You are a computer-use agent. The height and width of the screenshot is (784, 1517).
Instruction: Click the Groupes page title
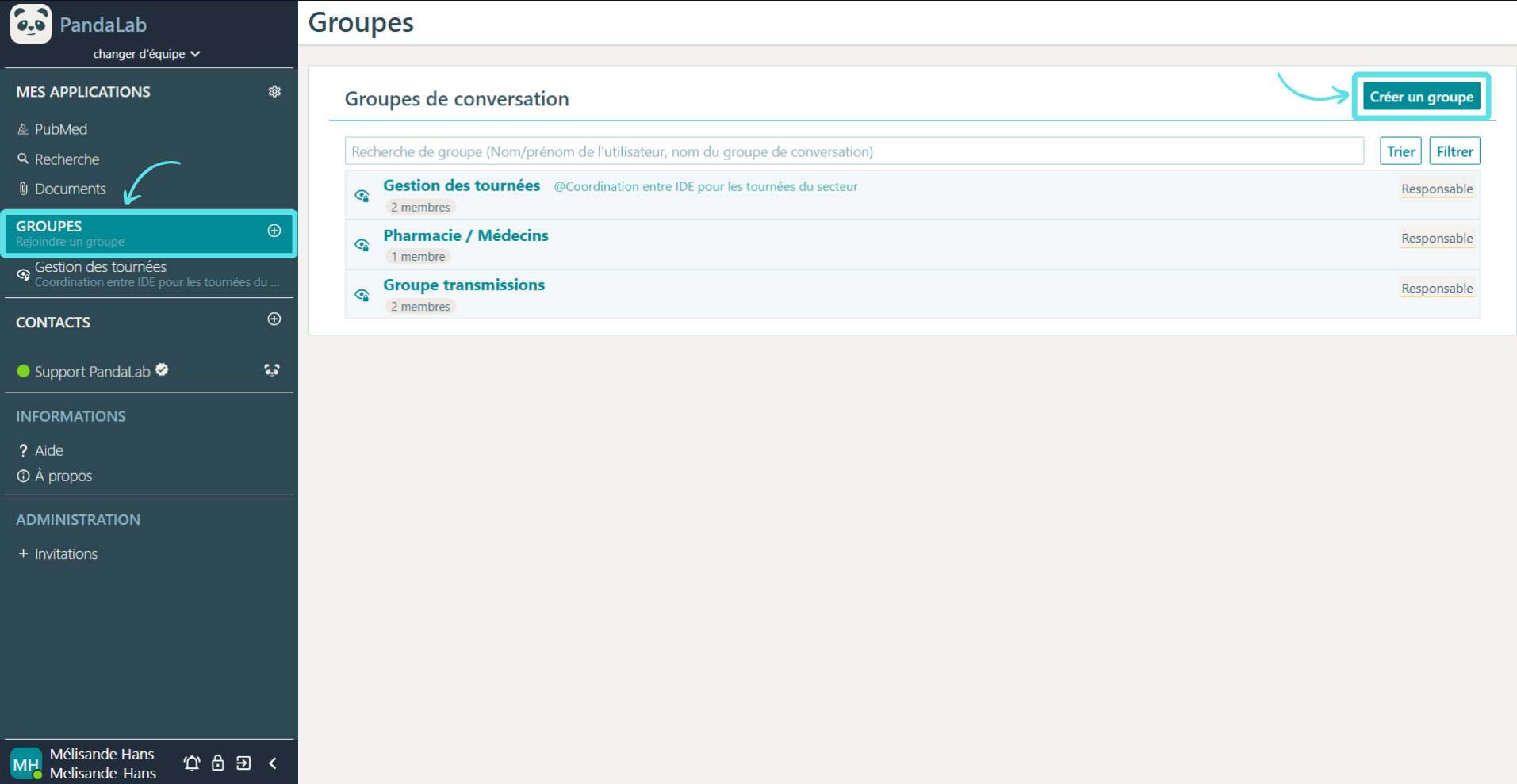(x=361, y=22)
